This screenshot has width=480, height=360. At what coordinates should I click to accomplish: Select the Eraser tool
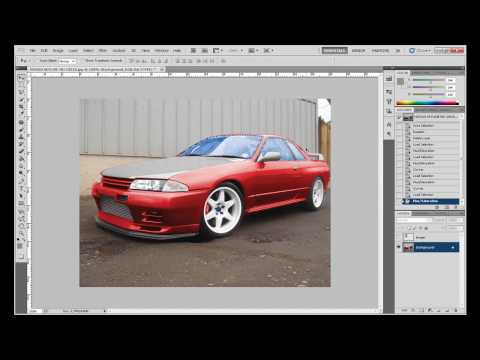pos(22,152)
